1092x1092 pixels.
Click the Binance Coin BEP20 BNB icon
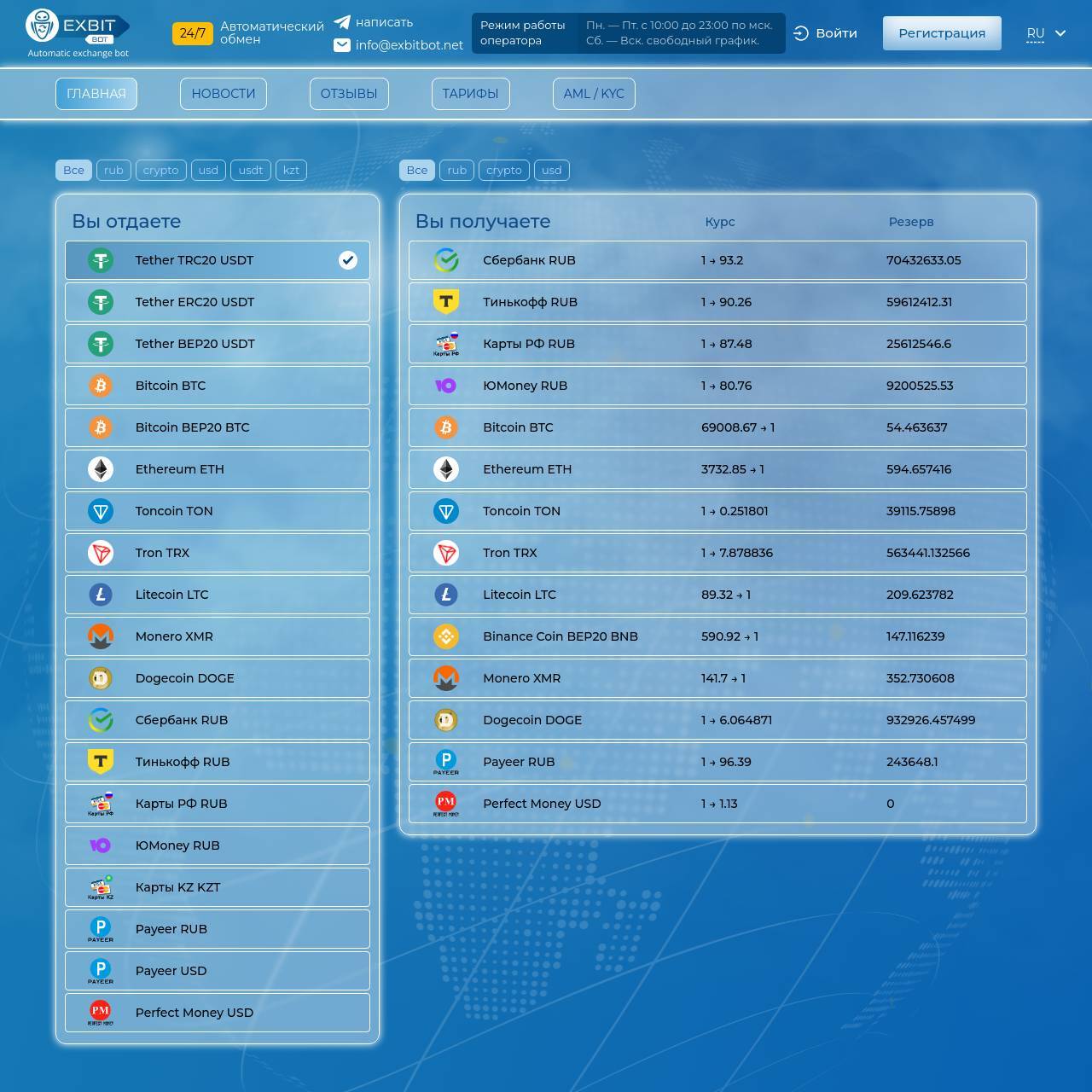[446, 636]
